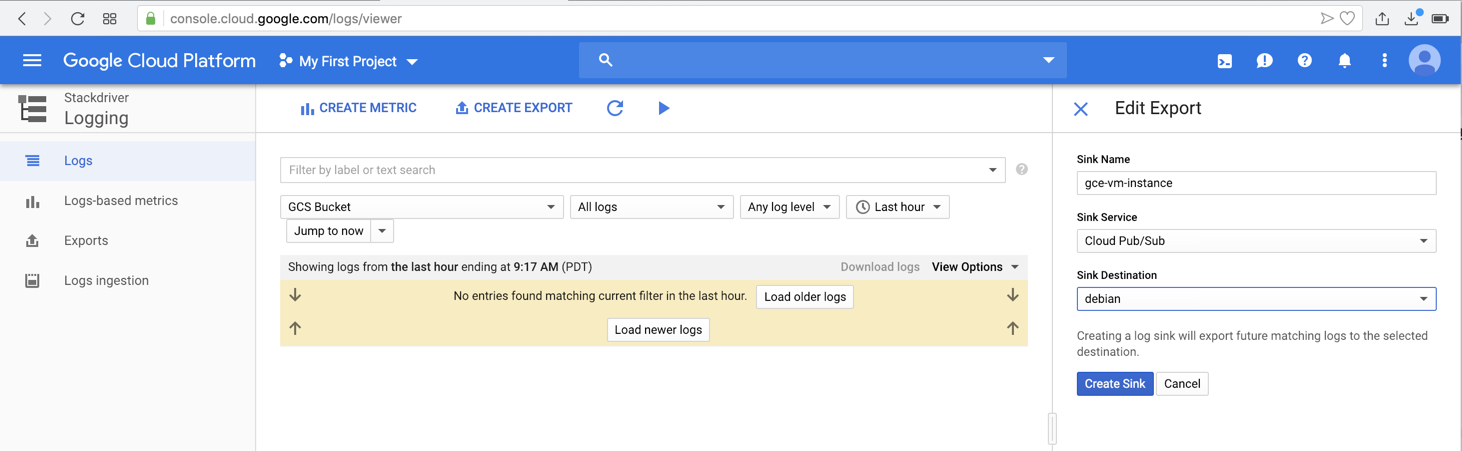Click Load older logs button
This screenshot has height=451, width=1462.
coord(804,297)
